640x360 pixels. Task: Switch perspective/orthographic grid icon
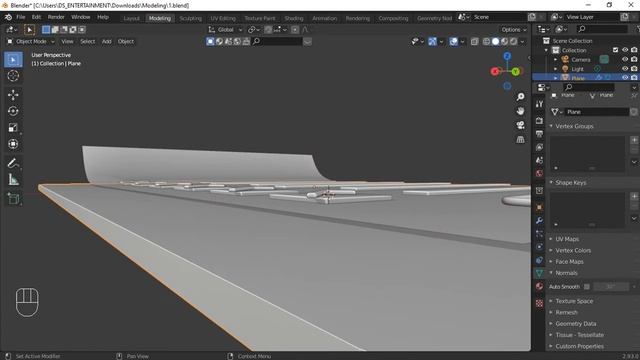520,140
